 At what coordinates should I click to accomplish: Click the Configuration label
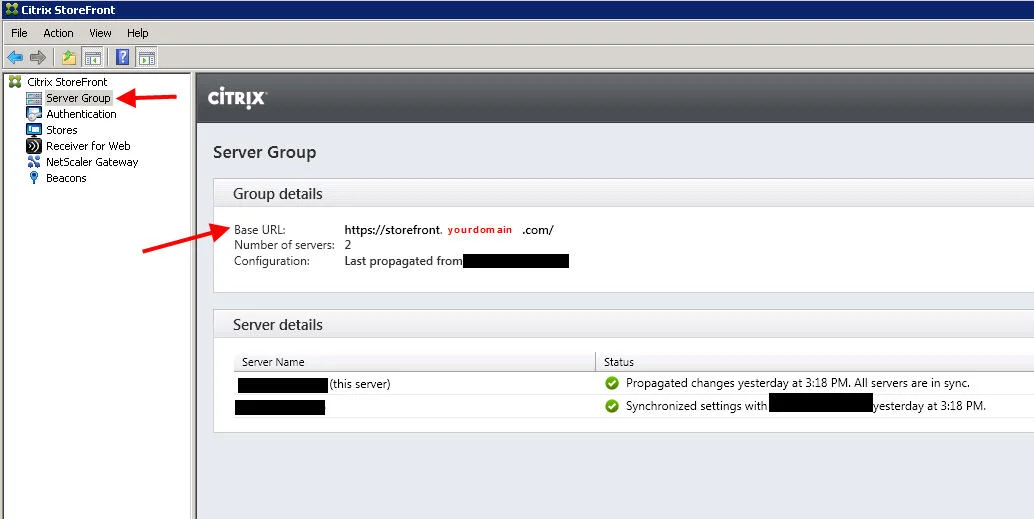tap(272, 261)
